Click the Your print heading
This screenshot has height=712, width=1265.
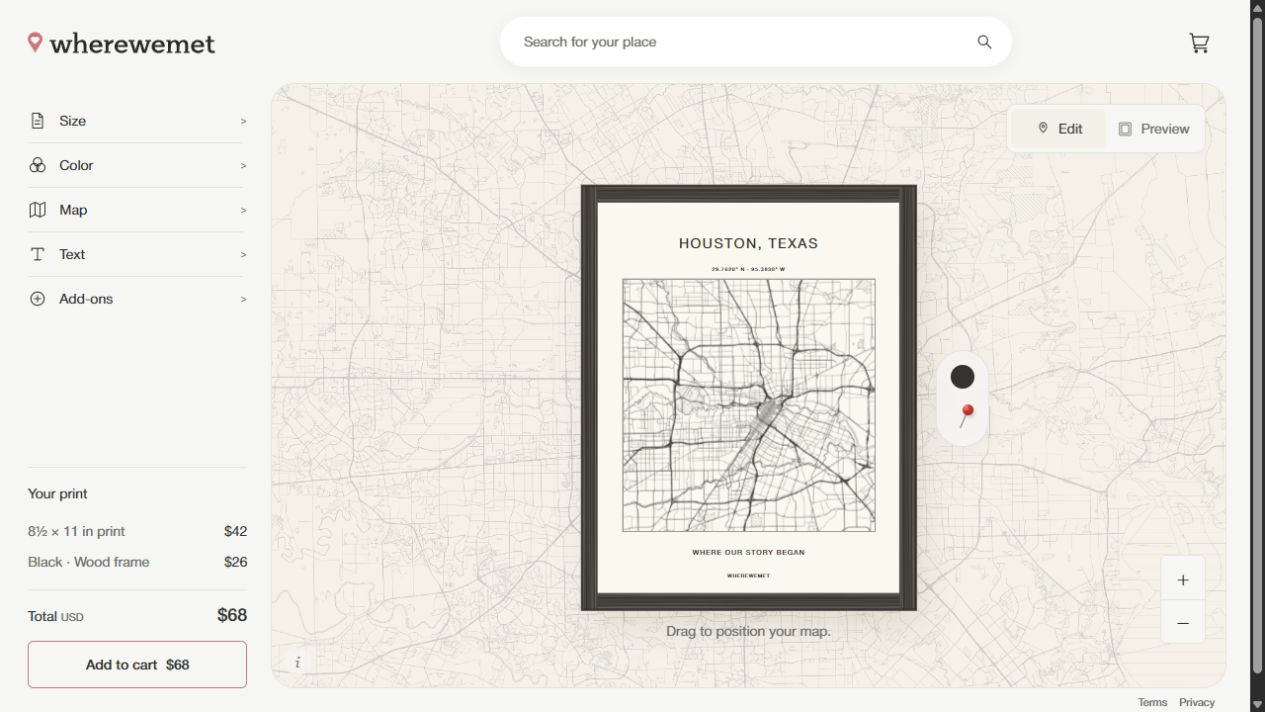coord(57,494)
